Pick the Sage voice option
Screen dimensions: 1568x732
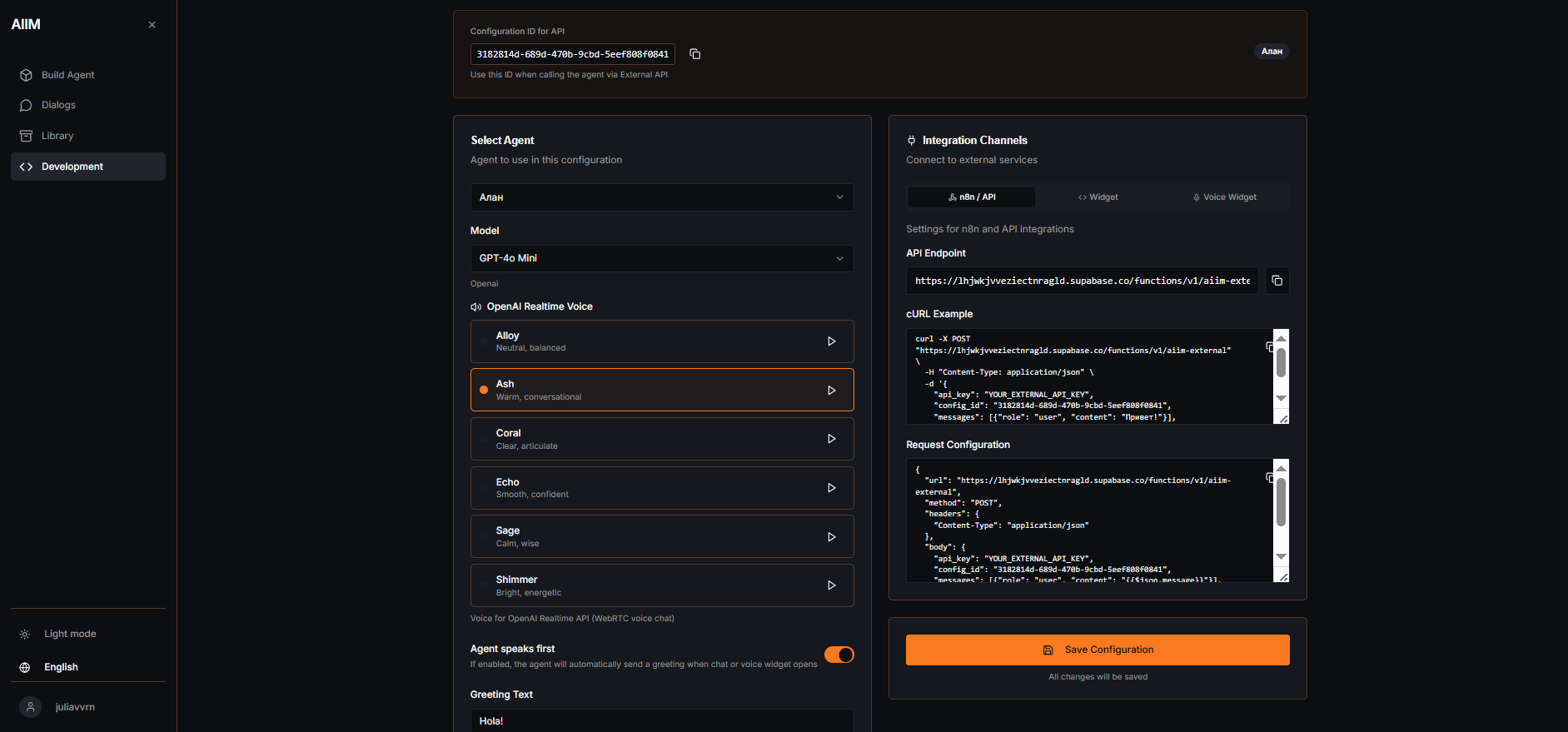point(662,536)
